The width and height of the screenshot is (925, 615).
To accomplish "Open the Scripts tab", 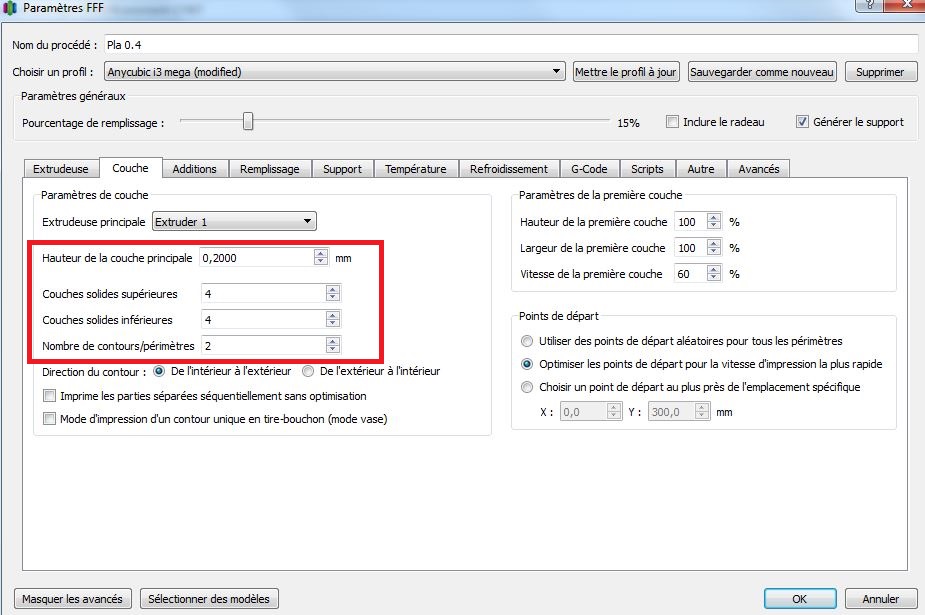I will 647,169.
